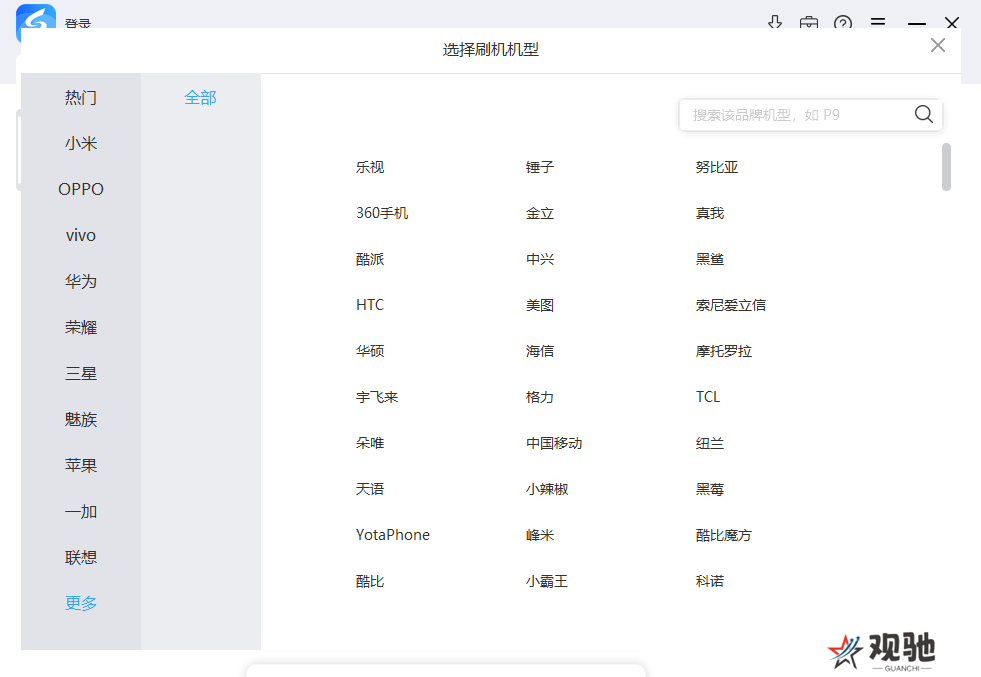Click the 华硕 brand

click(370, 351)
